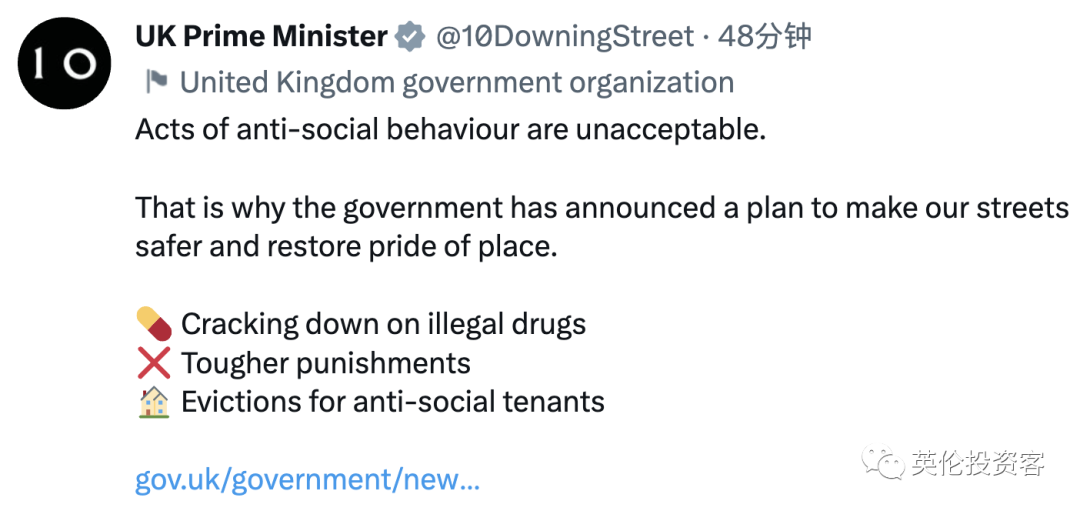Click the house emoji icon

(x=154, y=402)
